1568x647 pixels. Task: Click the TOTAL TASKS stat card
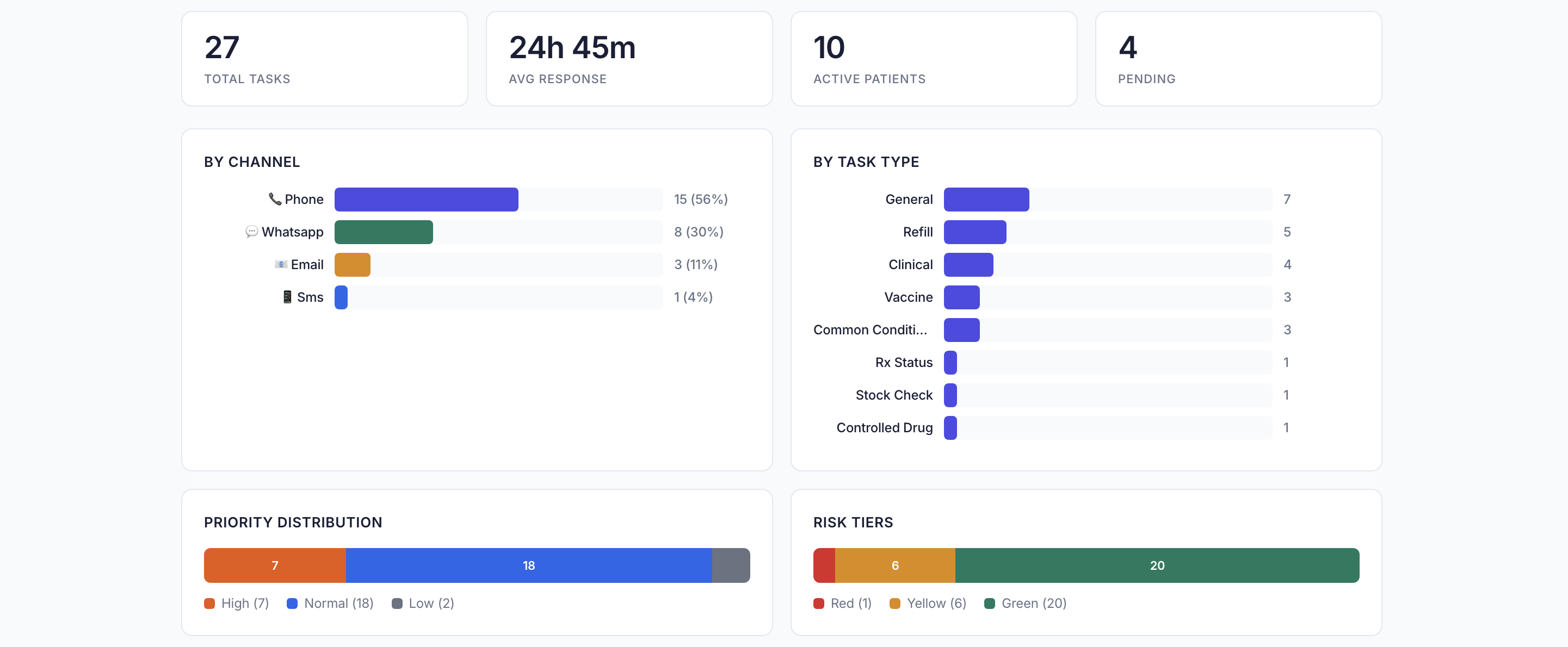[324, 58]
